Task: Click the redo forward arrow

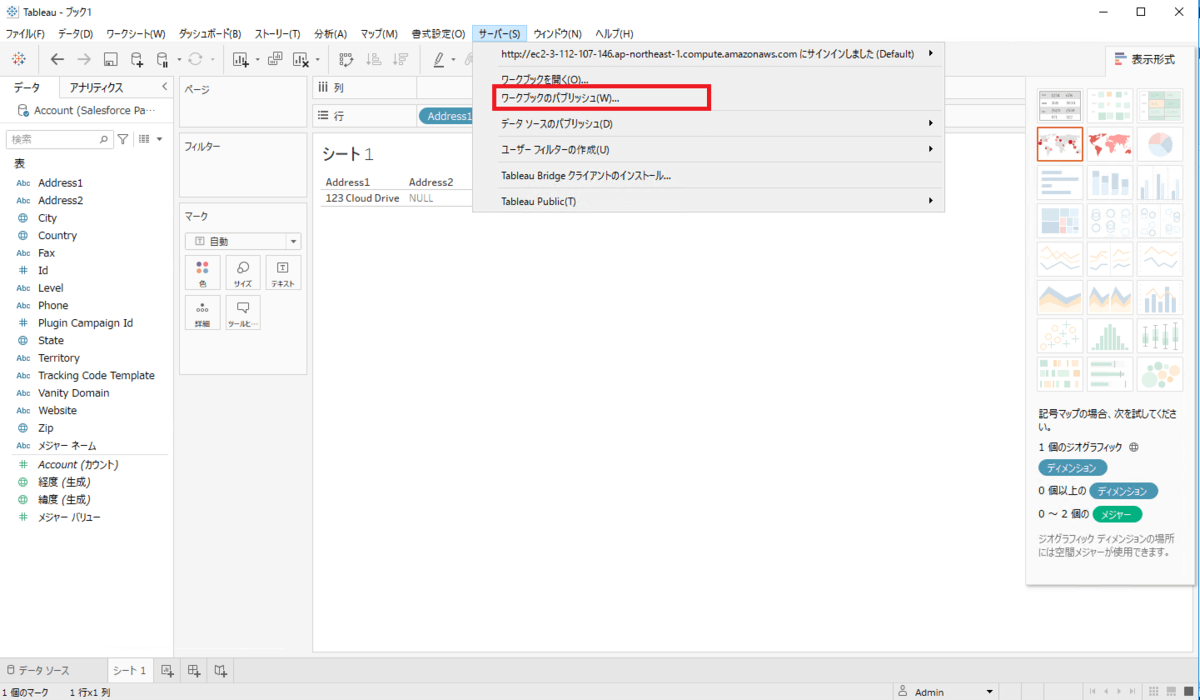Action: [84, 60]
